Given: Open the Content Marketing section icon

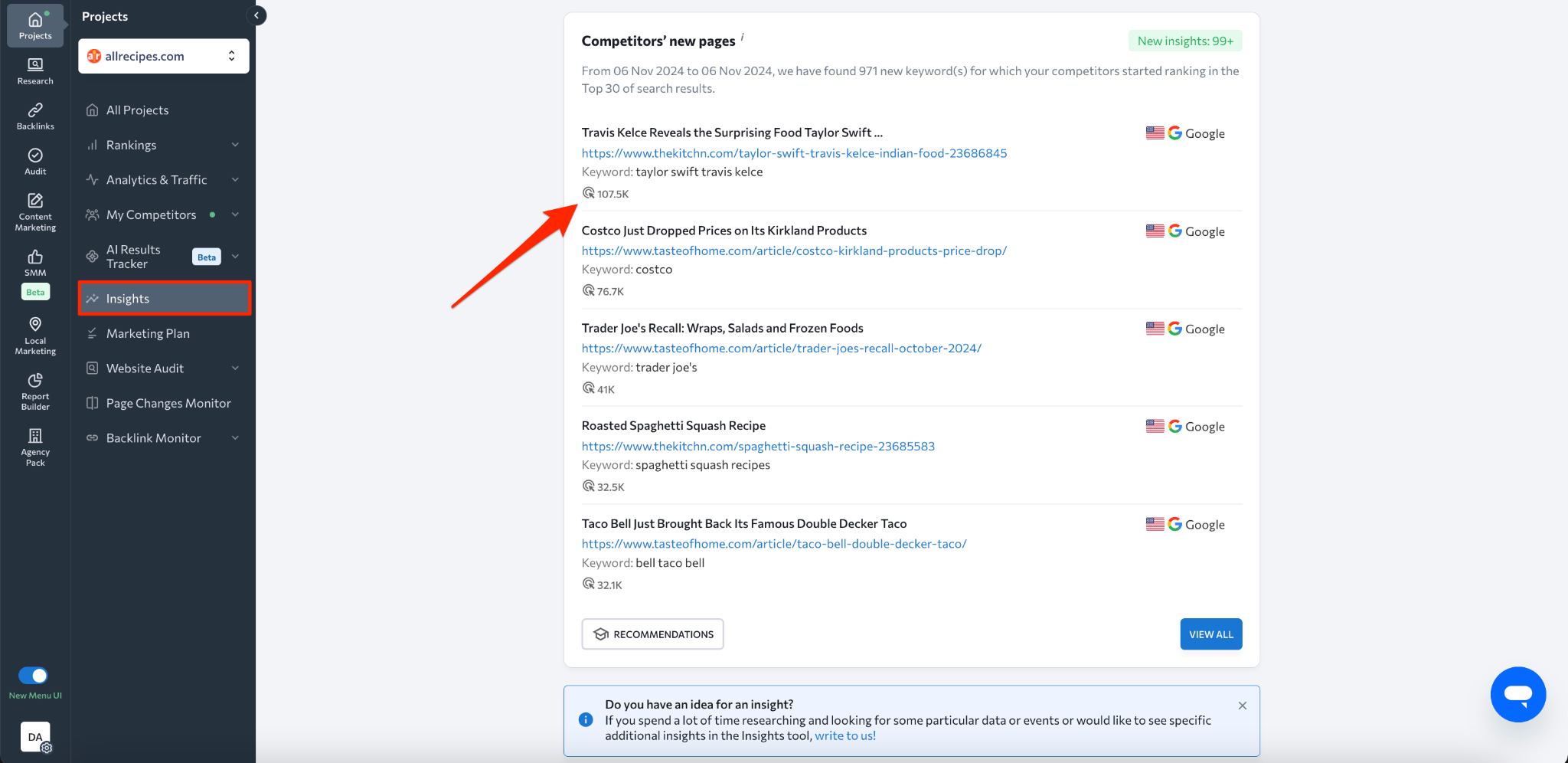Looking at the screenshot, I should (x=35, y=212).
